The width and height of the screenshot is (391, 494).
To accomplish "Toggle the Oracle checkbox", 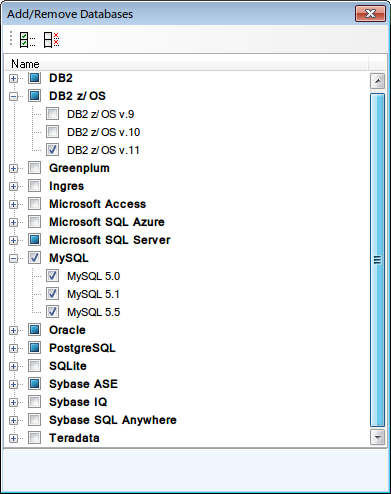I will [x=34, y=330].
